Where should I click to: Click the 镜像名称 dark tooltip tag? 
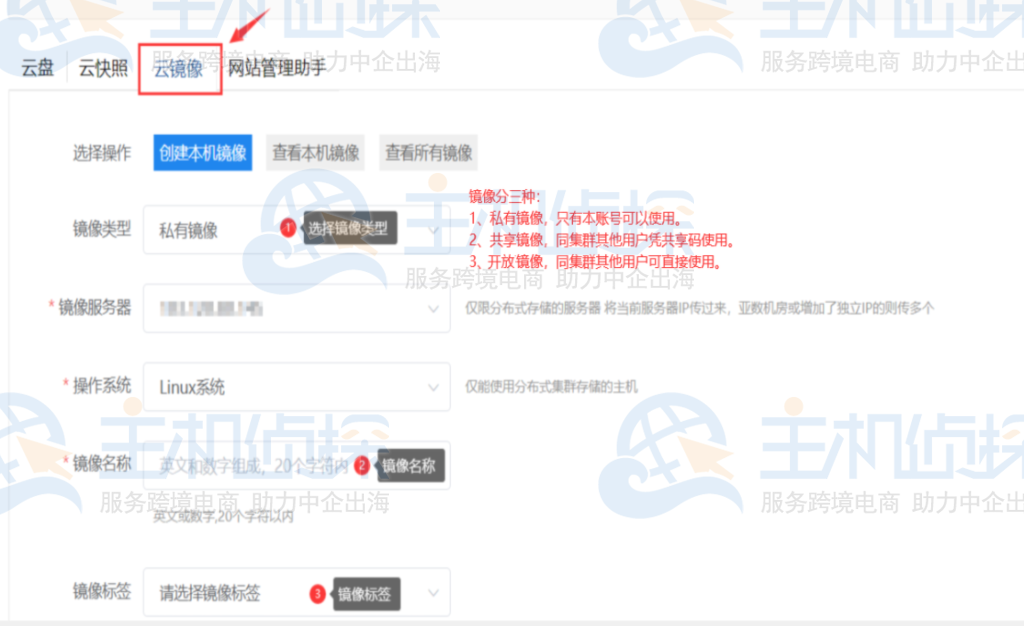click(x=411, y=464)
